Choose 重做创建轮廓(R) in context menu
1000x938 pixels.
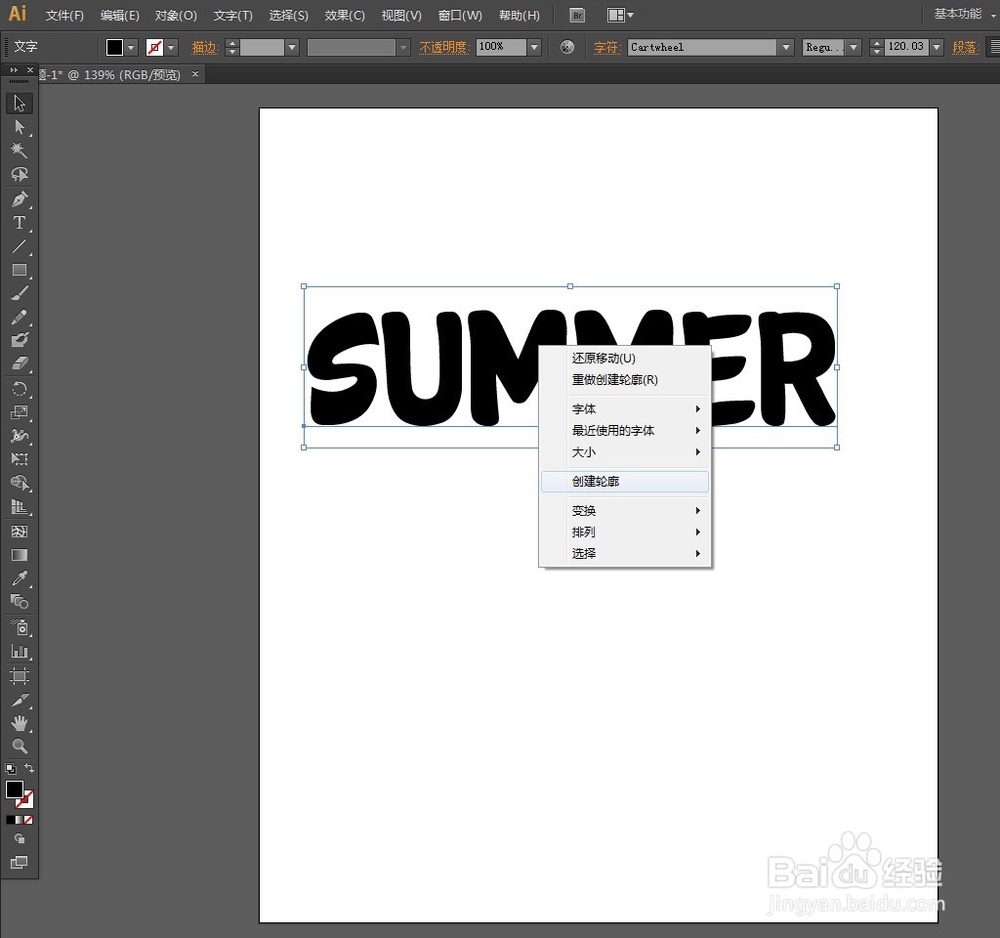coord(625,380)
